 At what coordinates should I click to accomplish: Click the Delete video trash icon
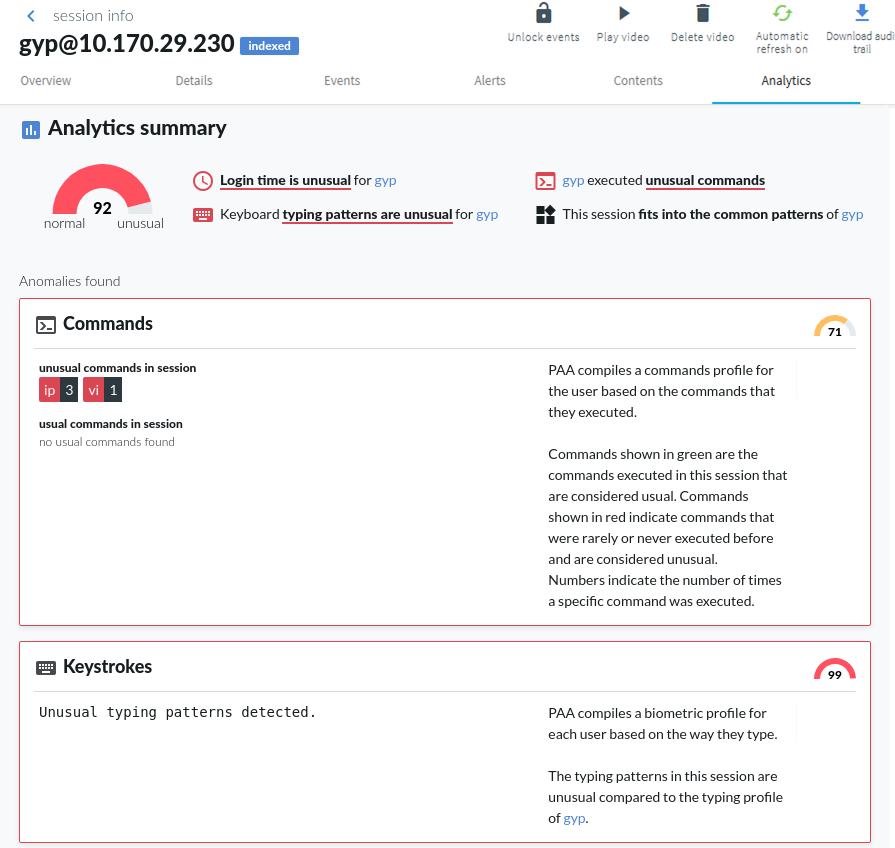[x=703, y=14]
